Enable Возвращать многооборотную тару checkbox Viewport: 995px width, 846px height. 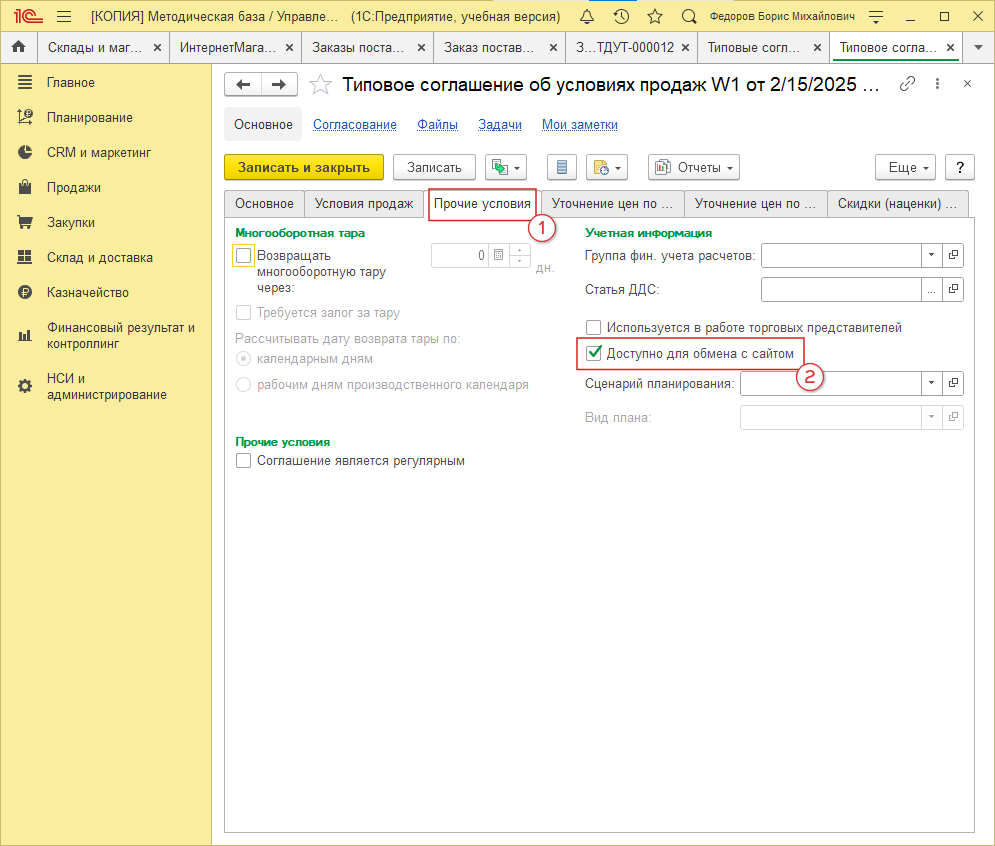pyautogui.click(x=243, y=256)
